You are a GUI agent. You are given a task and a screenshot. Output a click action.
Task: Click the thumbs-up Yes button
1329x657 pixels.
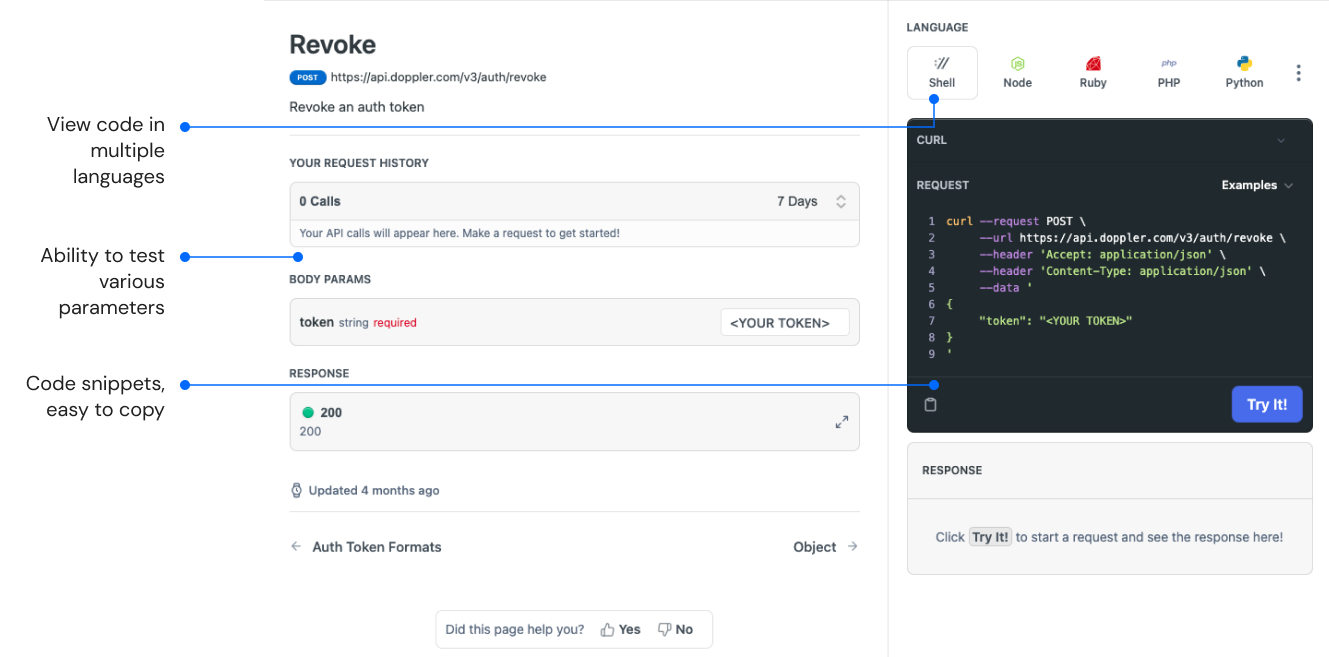pos(620,630)
